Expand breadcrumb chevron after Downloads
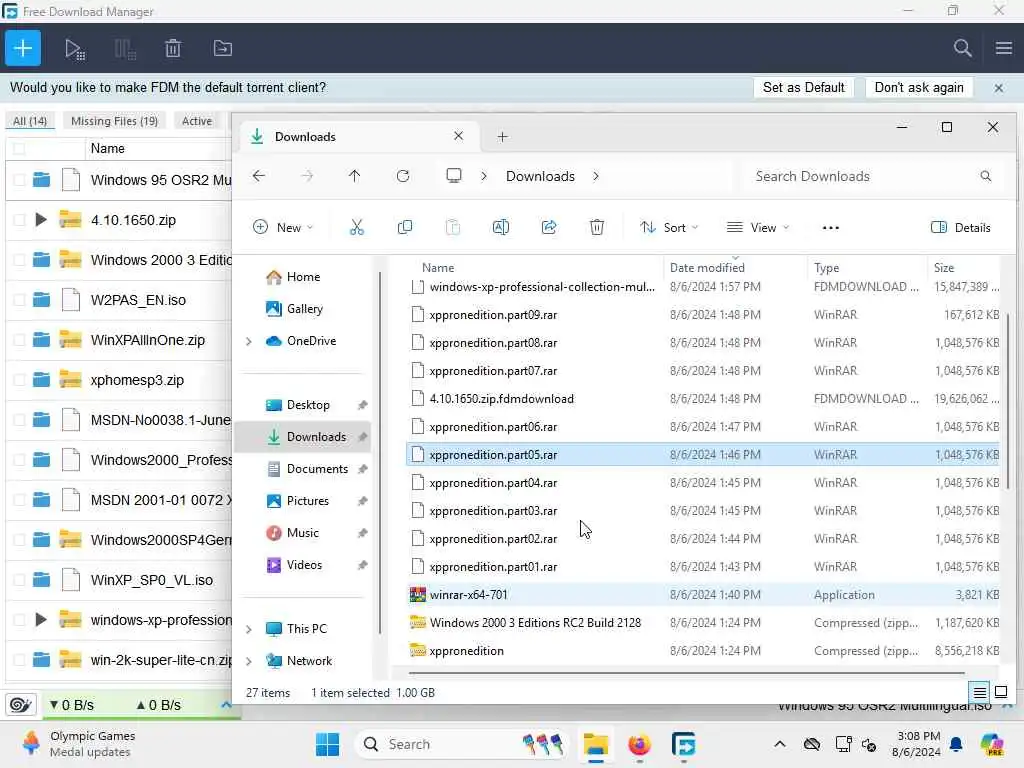This screenshot has height=768, width=1024. coord(596,176)
